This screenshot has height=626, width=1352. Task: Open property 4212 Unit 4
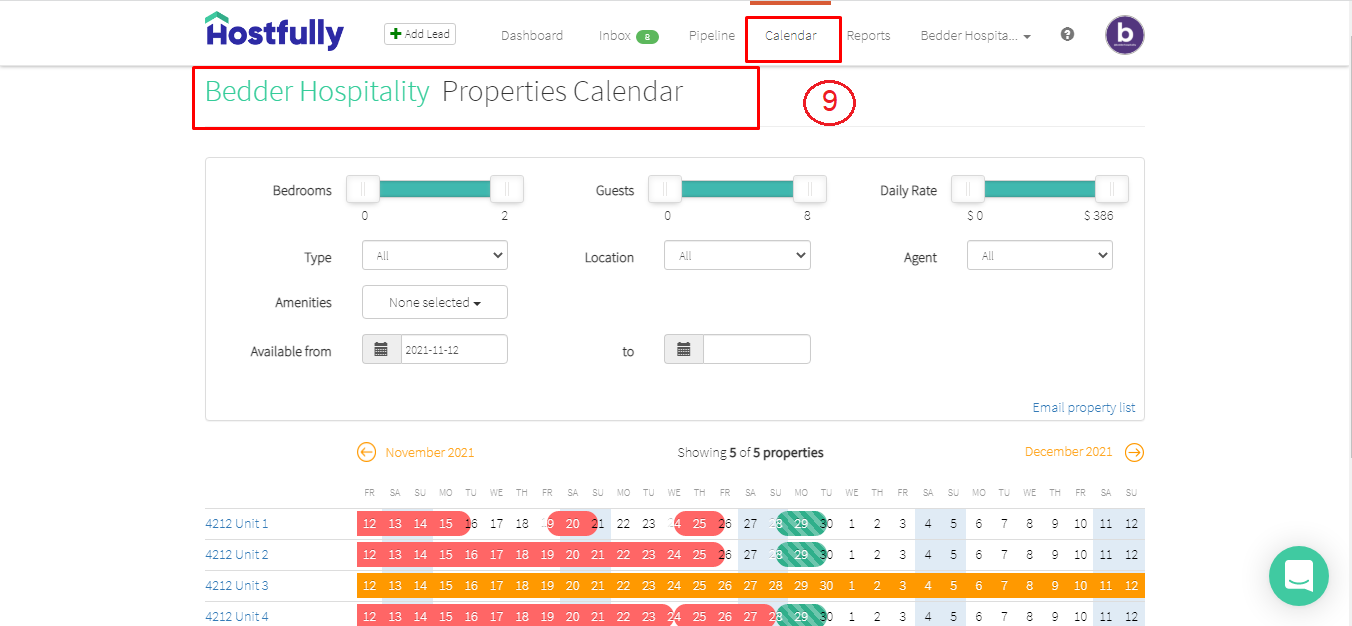[237, 616]
